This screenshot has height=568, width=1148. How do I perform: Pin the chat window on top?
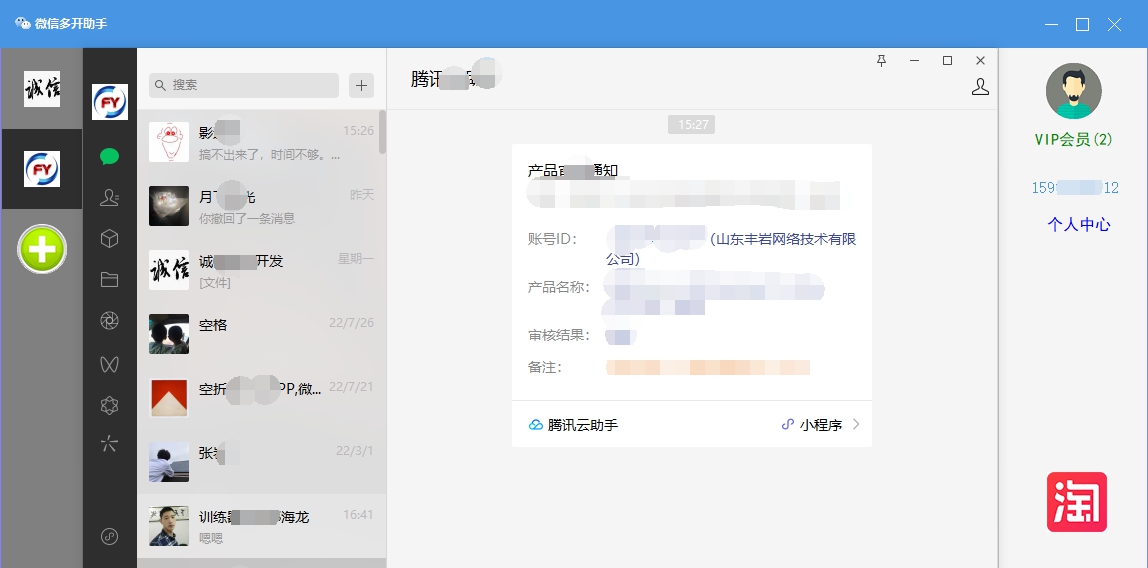882,61
